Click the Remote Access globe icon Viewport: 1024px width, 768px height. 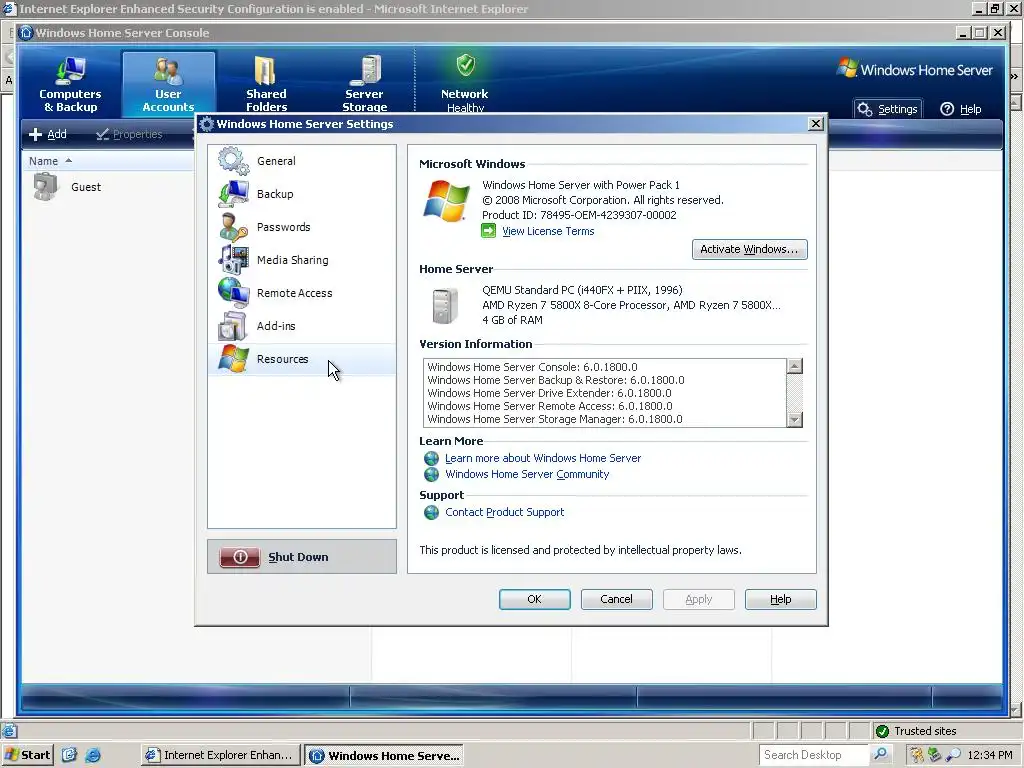click(x=233, y=293)
